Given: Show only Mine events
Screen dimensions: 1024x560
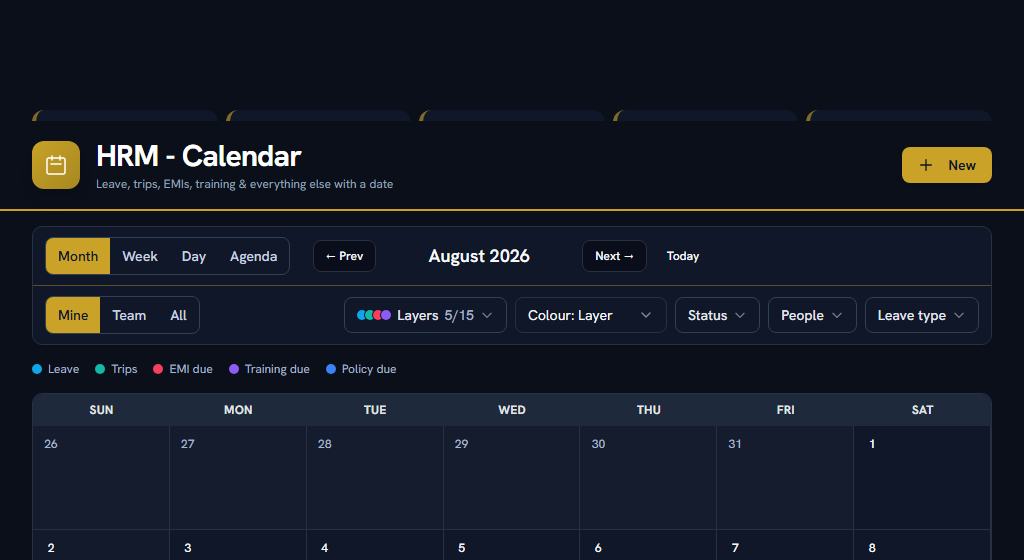Looking at the screenshot, I should [x=73, y=315].
